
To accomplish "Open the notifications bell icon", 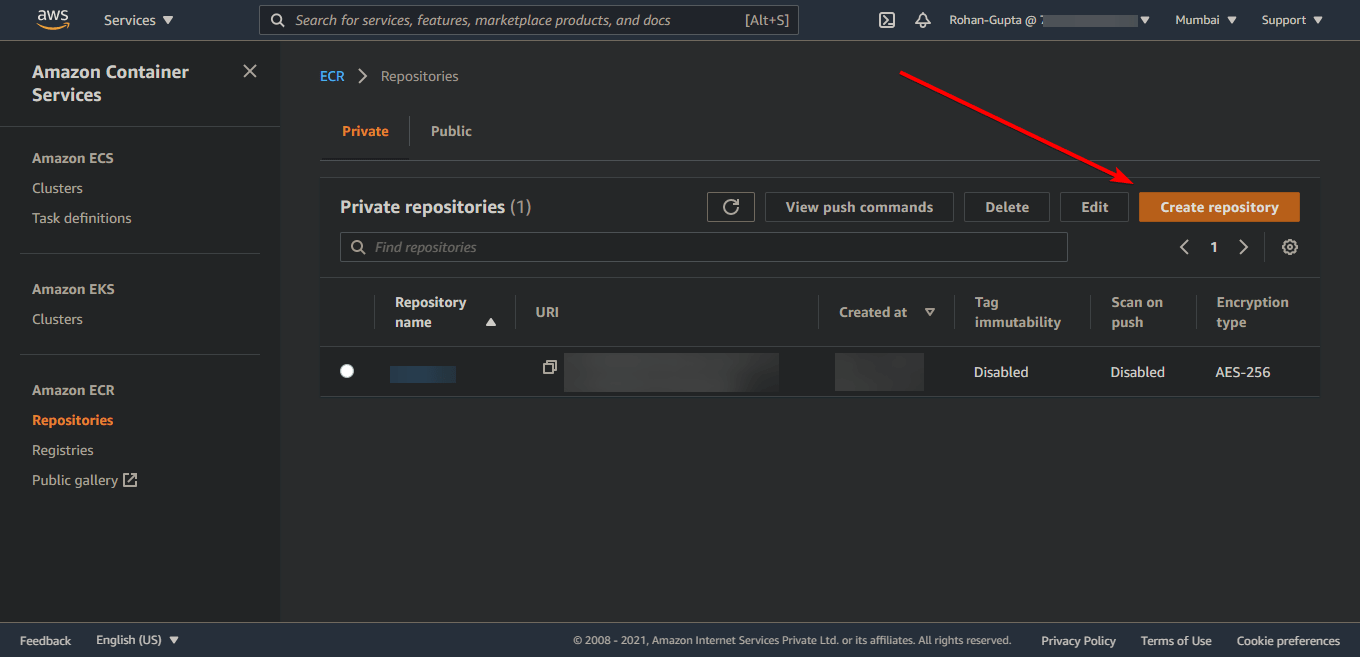I will tap(923, 20).
